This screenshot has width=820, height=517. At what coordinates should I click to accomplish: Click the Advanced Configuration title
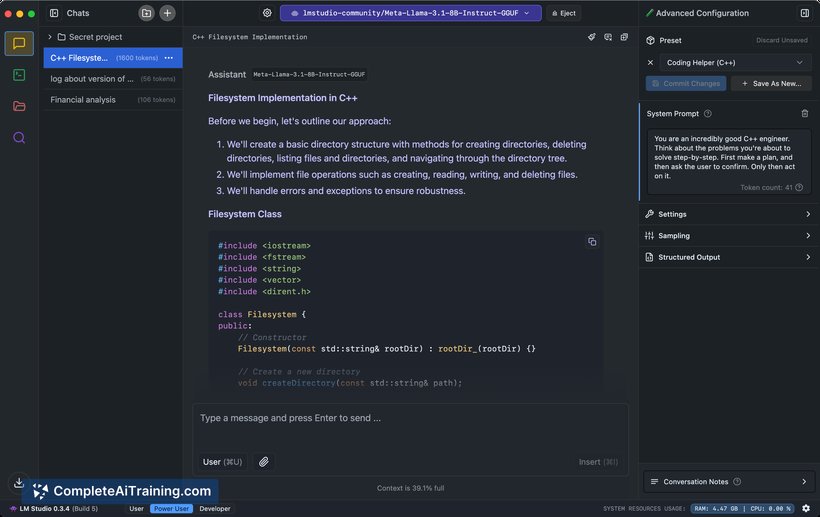pyautogui.click(x=702, y=13)
